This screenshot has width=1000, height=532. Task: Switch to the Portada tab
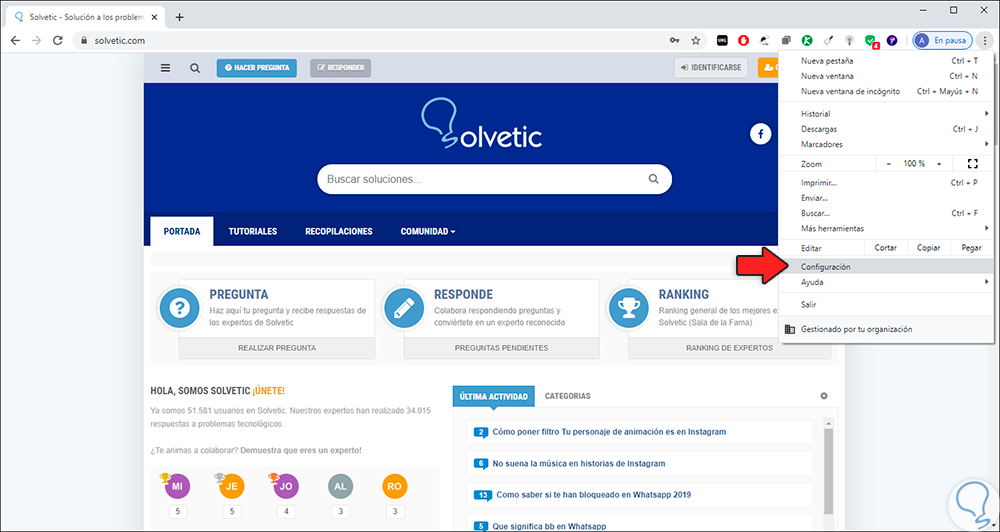click(182, 232)
